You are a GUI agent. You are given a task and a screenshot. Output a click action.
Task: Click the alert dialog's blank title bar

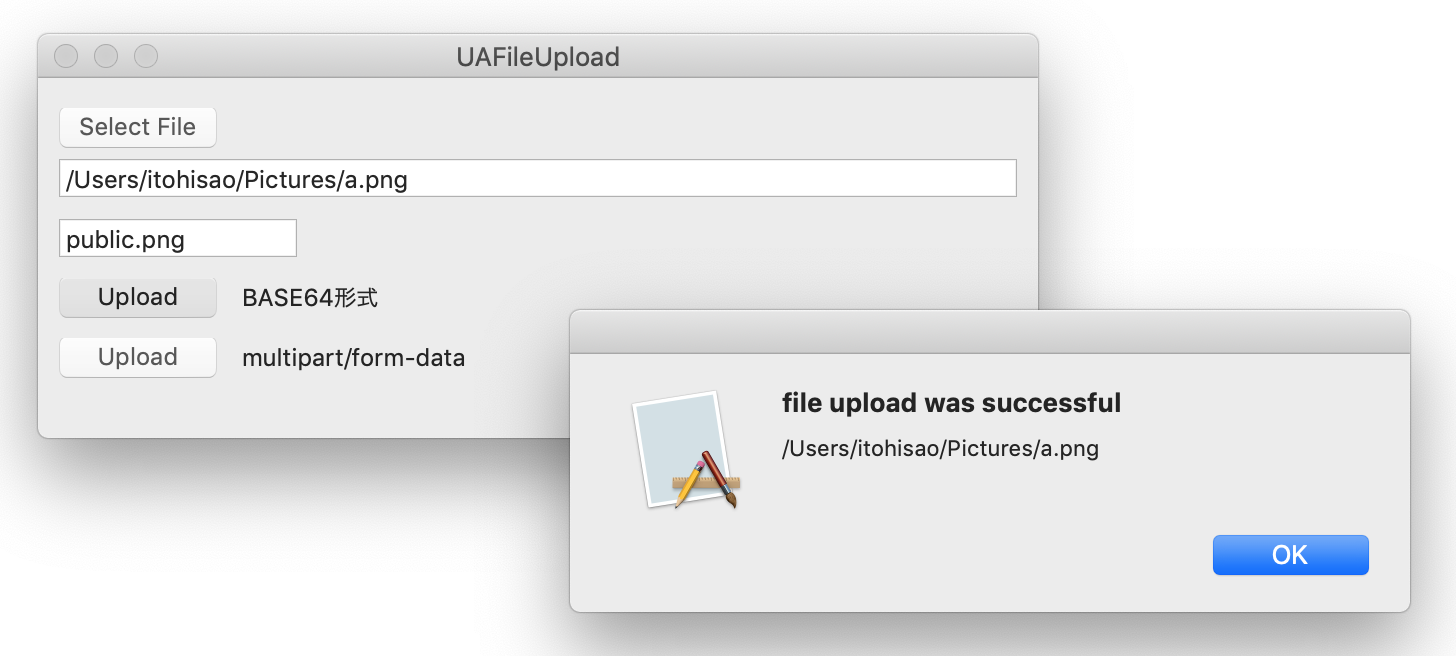[x=989, y=332]
